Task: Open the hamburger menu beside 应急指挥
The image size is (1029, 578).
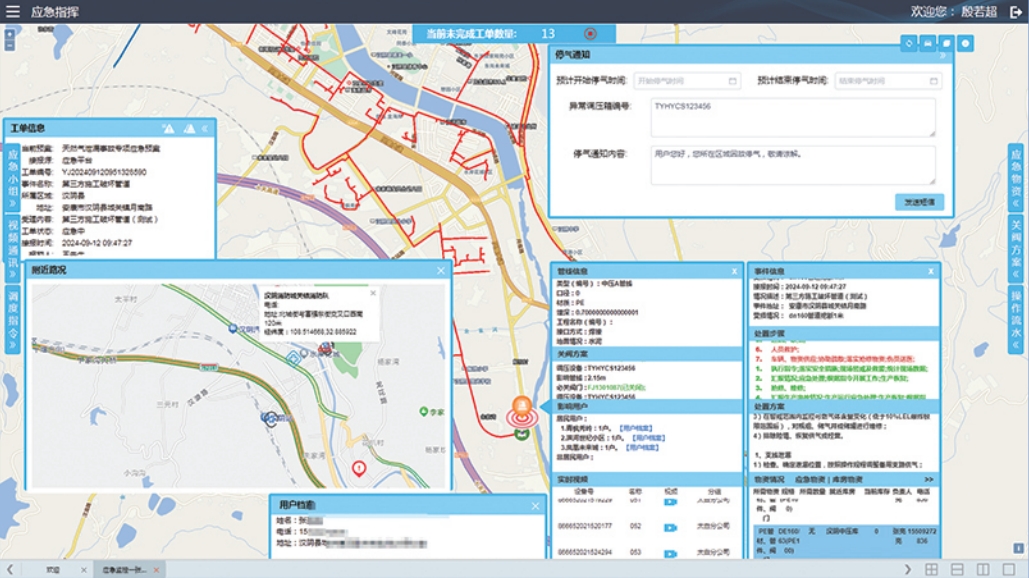Action: (x=12, y=11)
